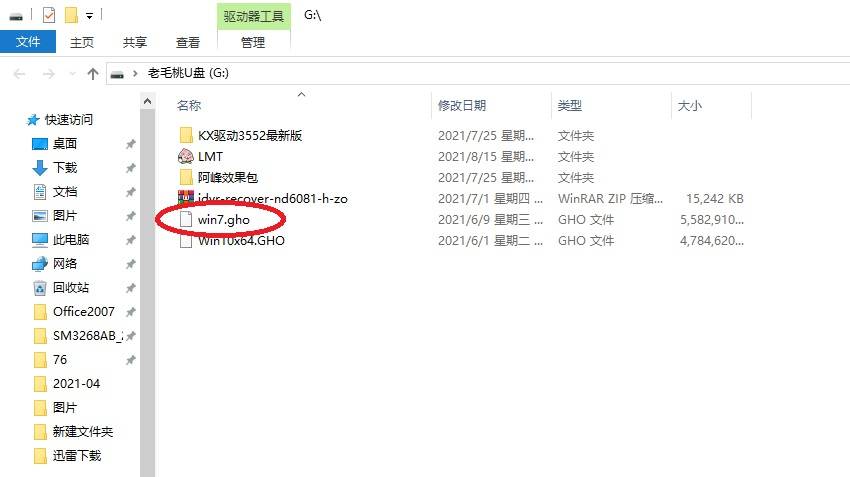Open This PC in the sidebar
Screen dimensions: 850x477
[70, 240]
